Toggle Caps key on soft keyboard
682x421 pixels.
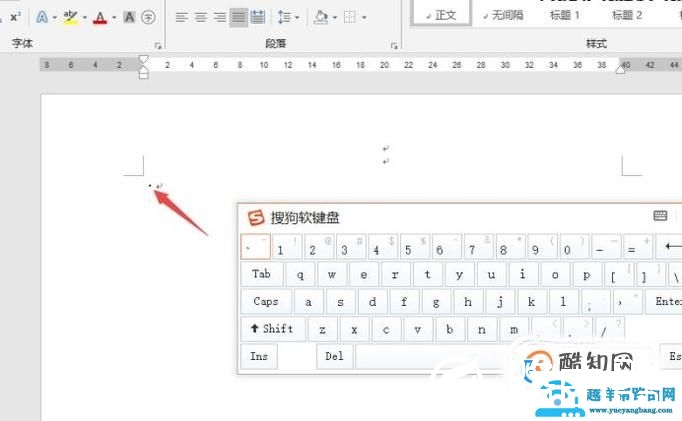pyautogui.click(x=266, y=301)
